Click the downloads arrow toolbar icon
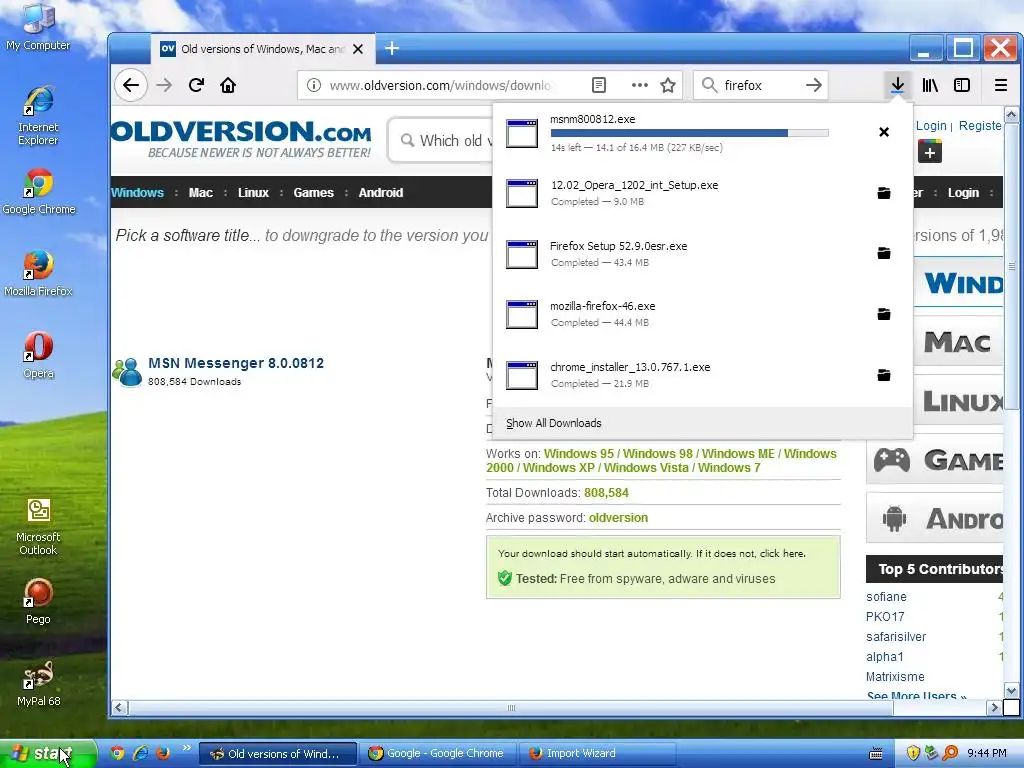1024x768 pixels. pos(897,85)
